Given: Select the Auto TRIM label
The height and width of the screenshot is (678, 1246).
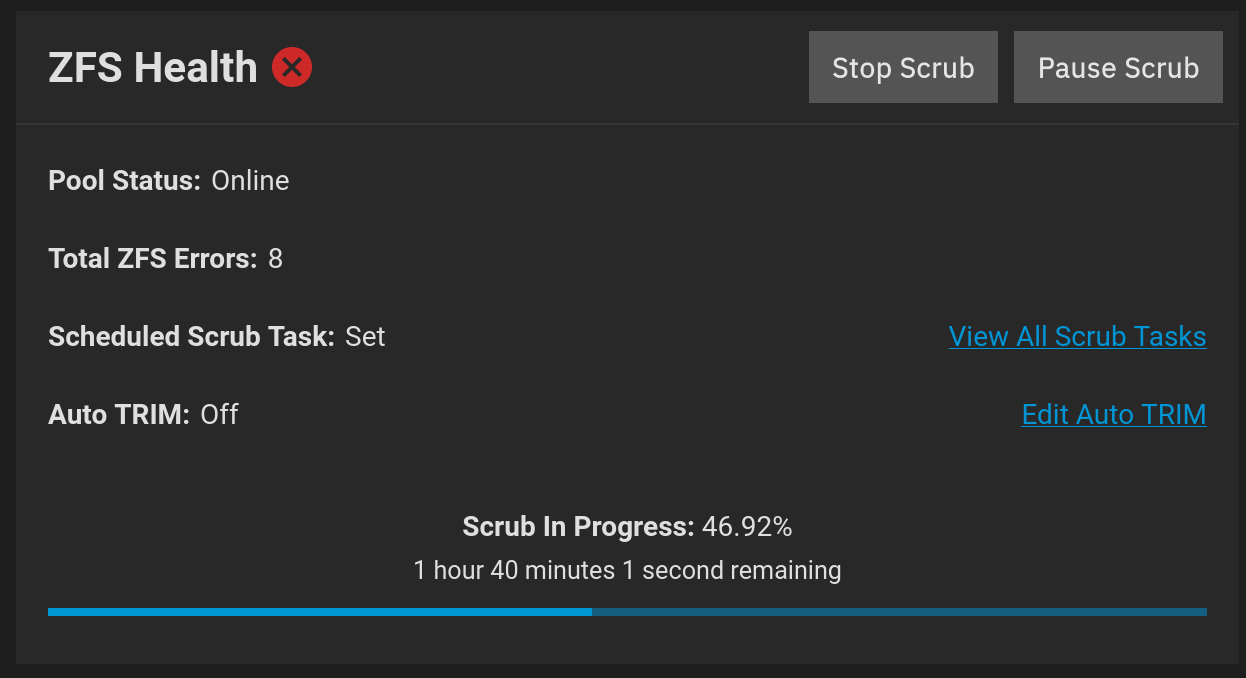Looking at the screenshot, I should tap(119, 414).
